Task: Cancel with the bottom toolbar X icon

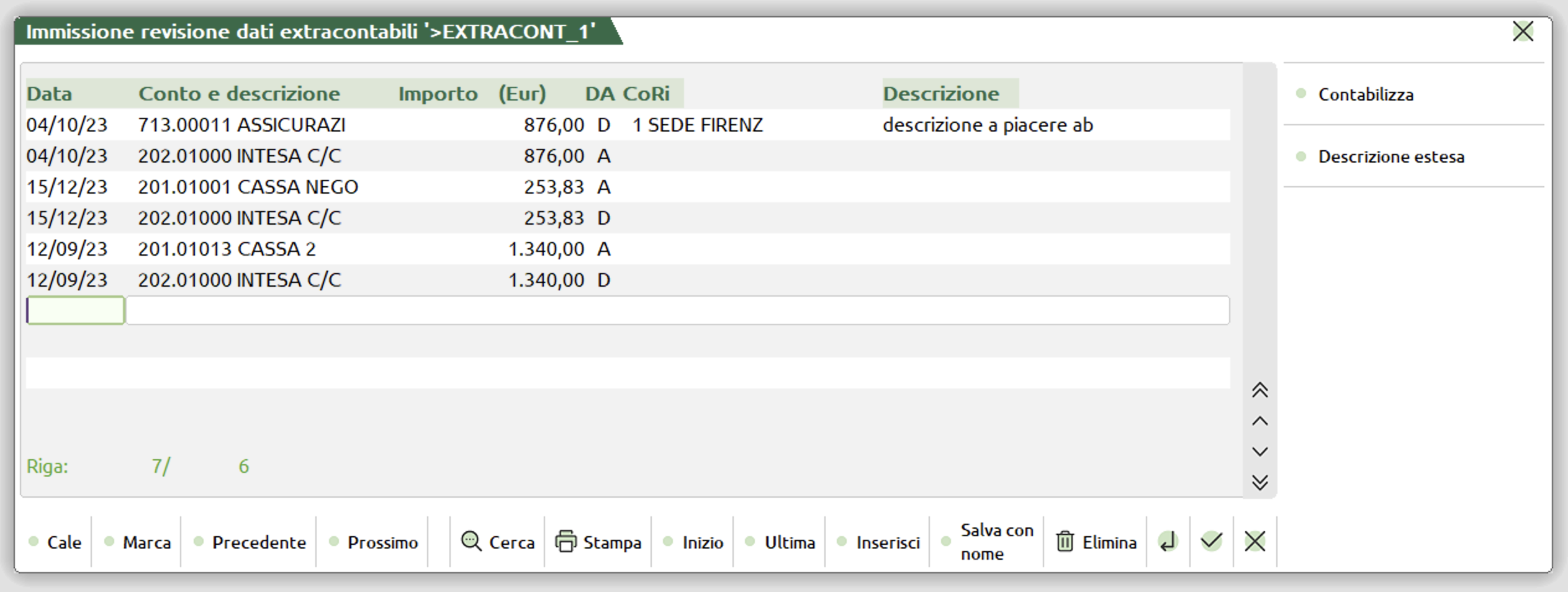Action: pos(1255,542)
